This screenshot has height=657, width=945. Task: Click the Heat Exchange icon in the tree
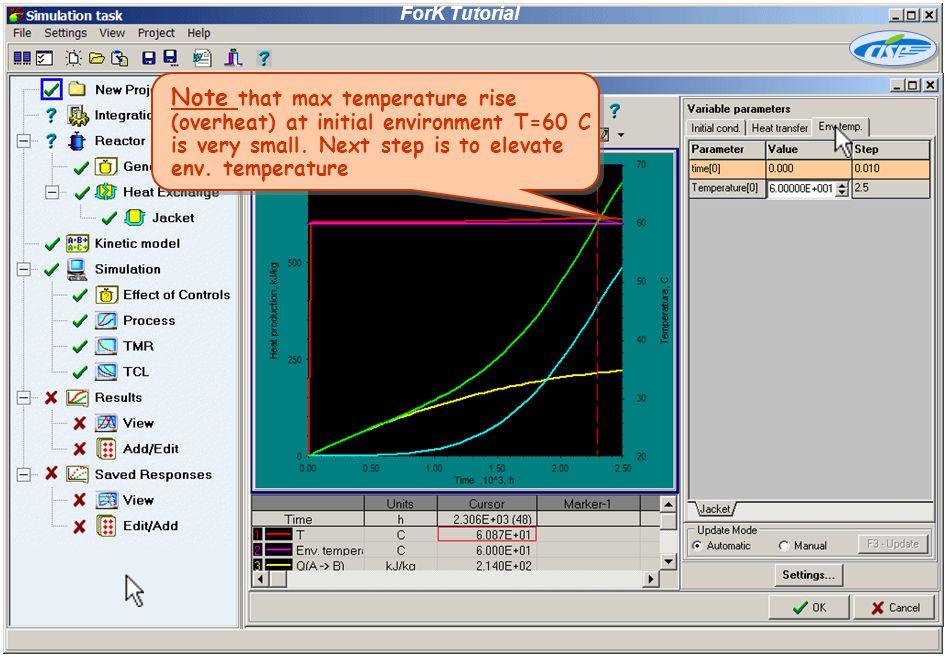(x=105, y=192)
